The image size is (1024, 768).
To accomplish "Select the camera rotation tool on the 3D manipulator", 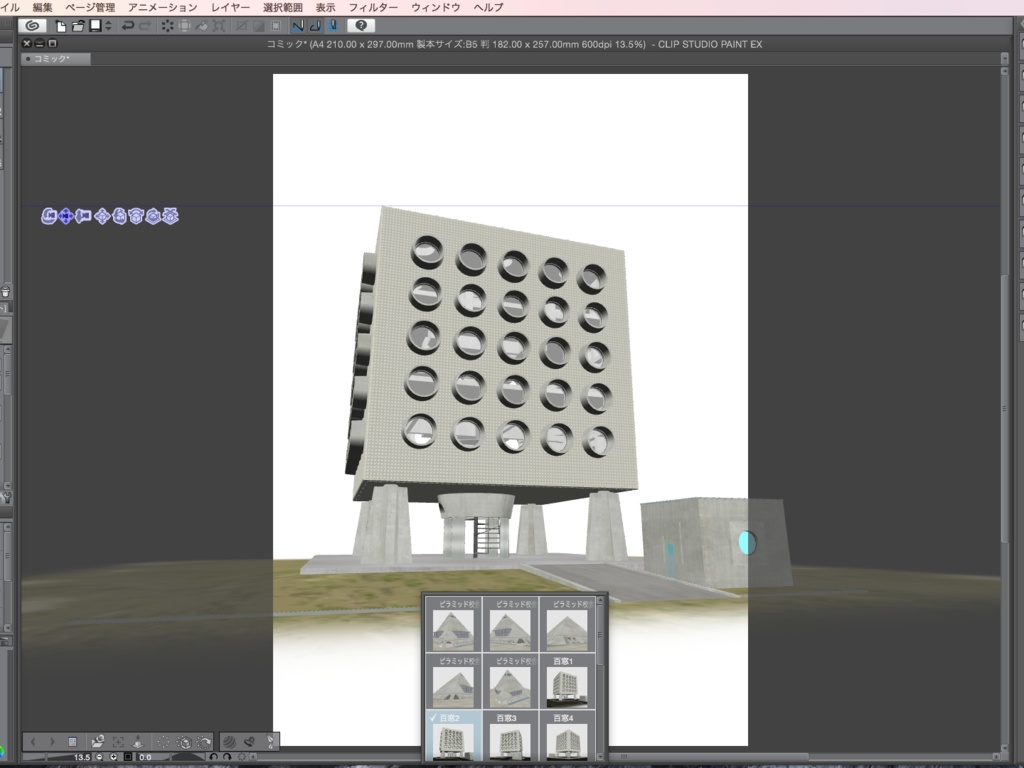I will [50, 216].
